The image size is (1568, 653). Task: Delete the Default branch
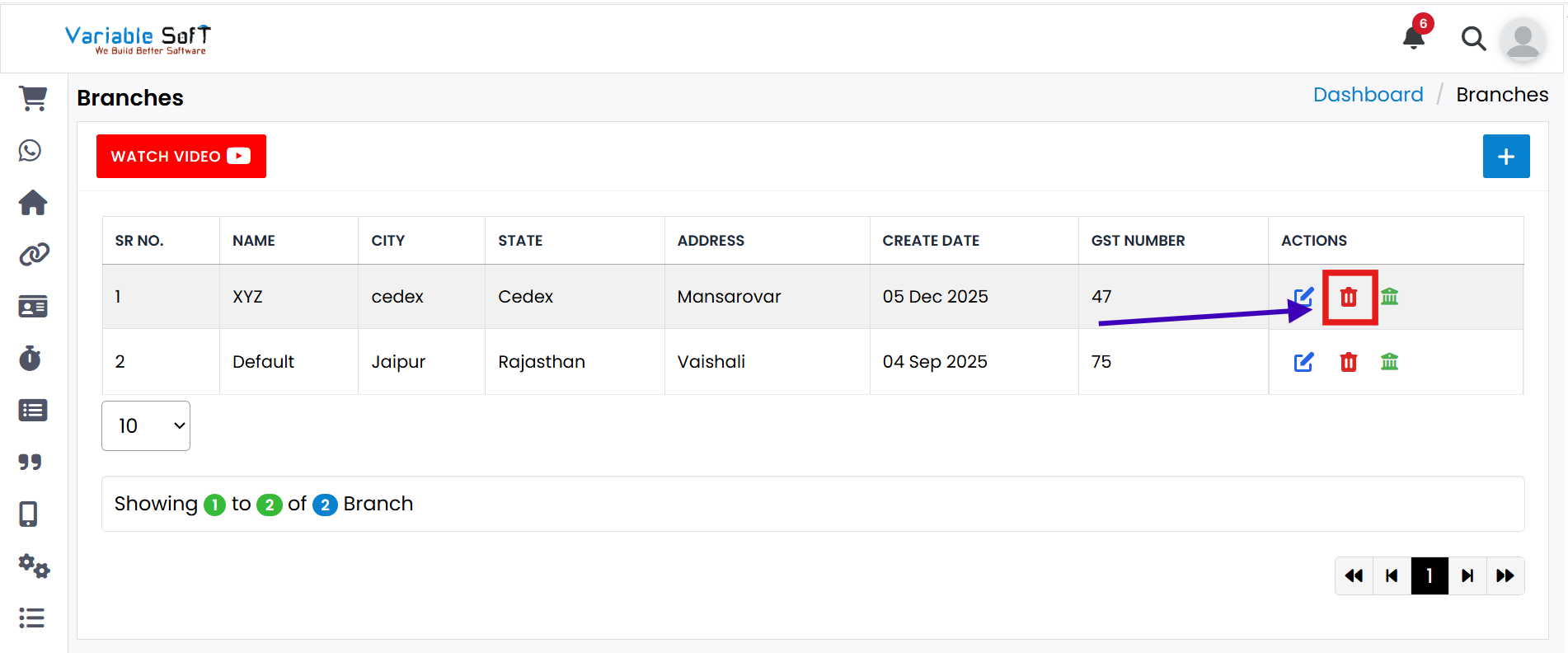1349,362
